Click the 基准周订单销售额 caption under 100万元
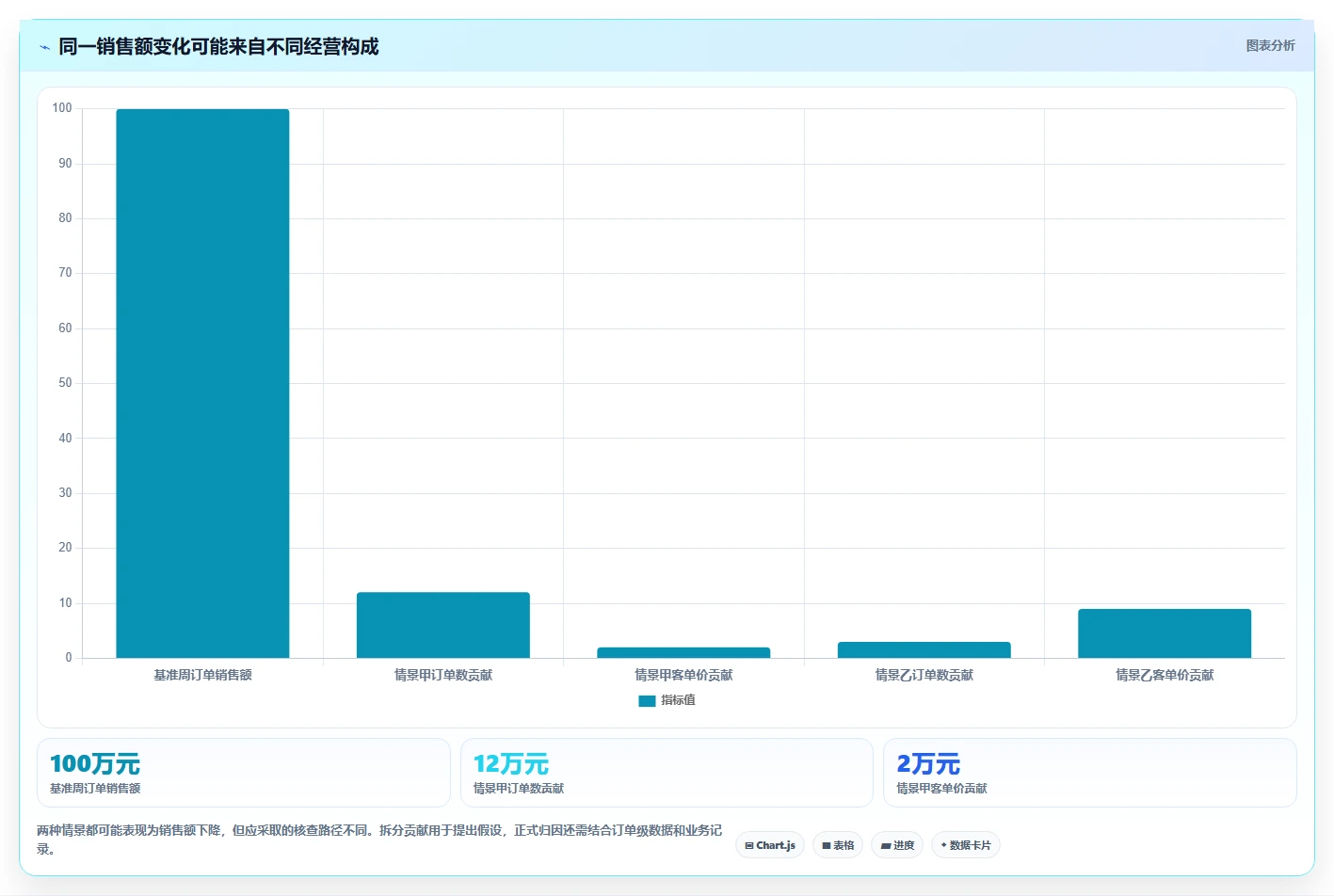The width and height of the screenshot is (1334, 896). 95,789
